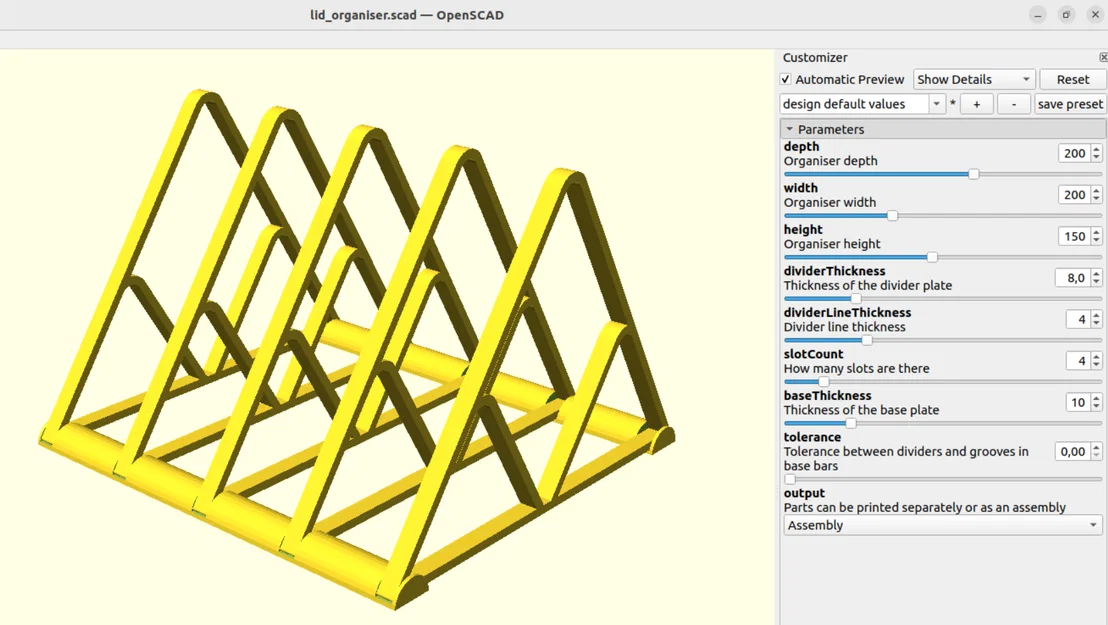Click the slotCount spin box arrows
The image size is (1108, 625).
point(1097,361)
